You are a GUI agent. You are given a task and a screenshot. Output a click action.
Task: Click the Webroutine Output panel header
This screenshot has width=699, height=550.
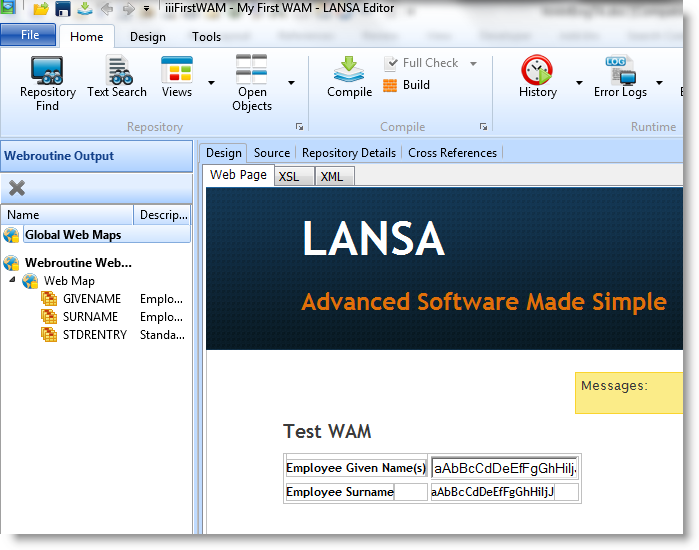point(96,156)
